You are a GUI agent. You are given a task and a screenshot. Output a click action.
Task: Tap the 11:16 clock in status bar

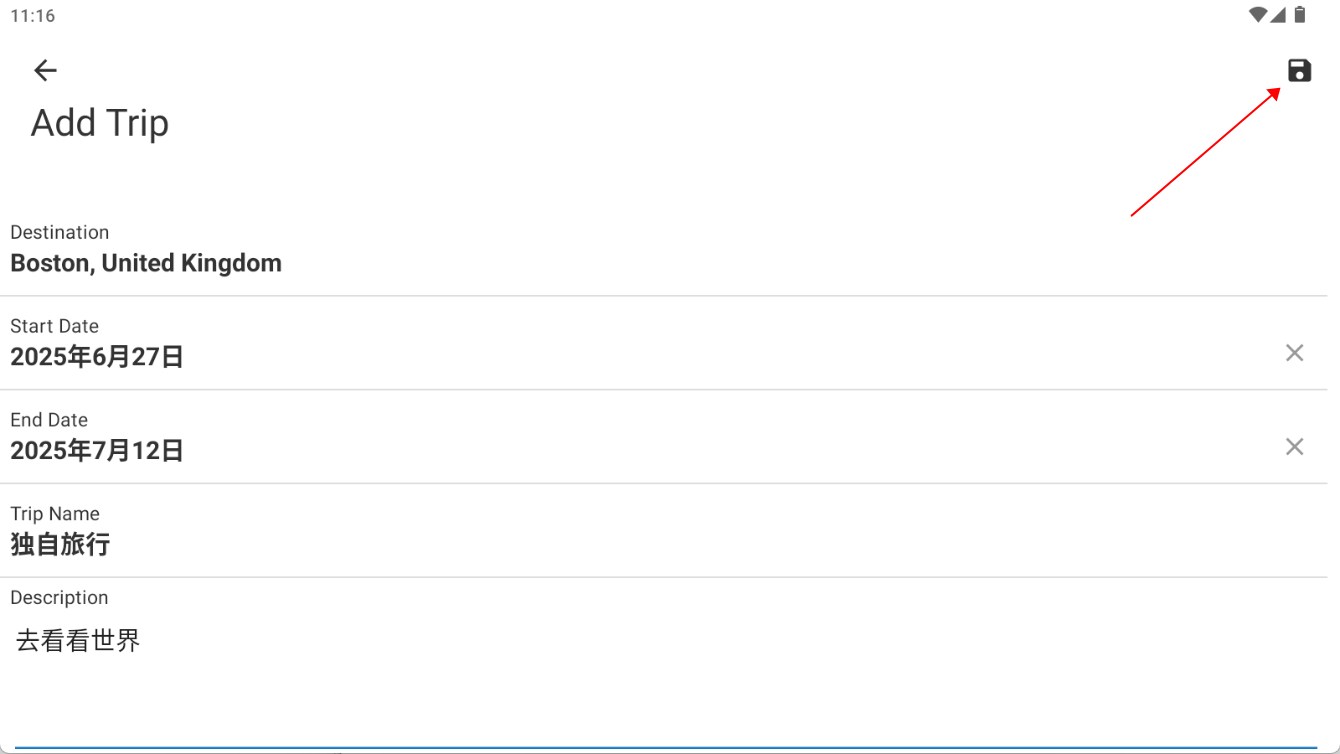point(33,16)
